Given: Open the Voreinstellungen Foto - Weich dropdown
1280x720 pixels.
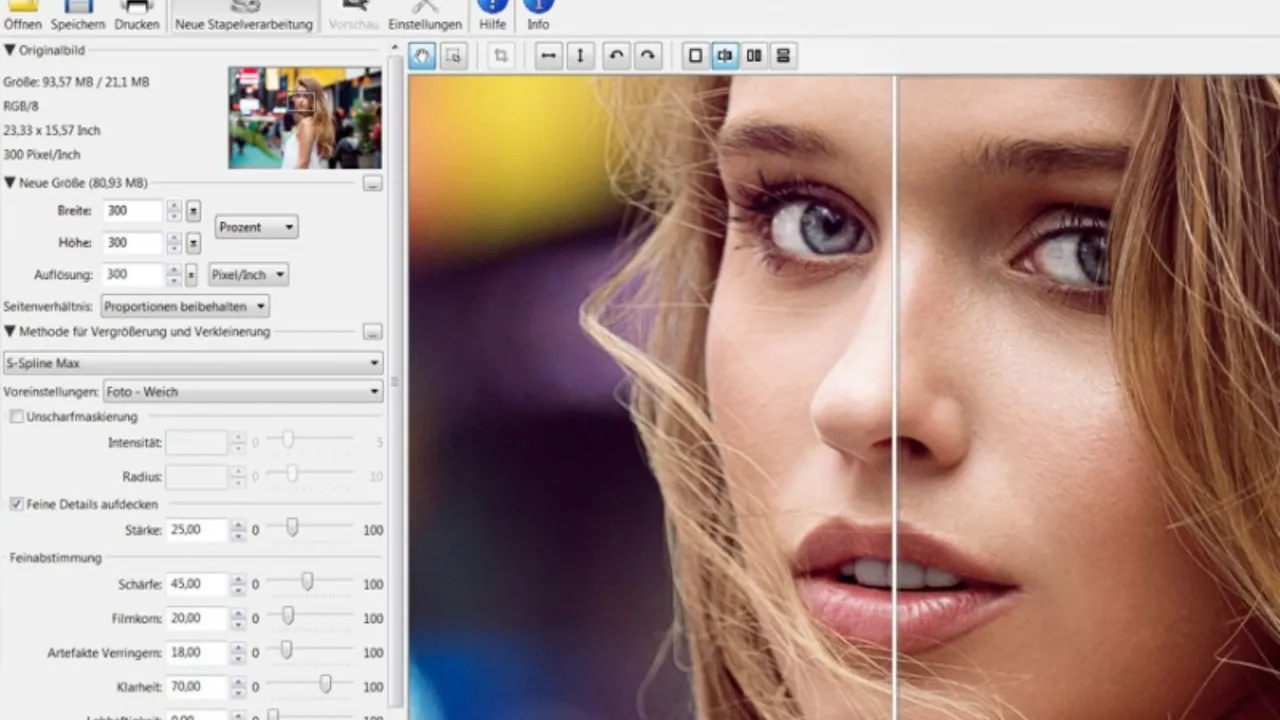Looking at the screenshot, I should click(x=243, y=392).
